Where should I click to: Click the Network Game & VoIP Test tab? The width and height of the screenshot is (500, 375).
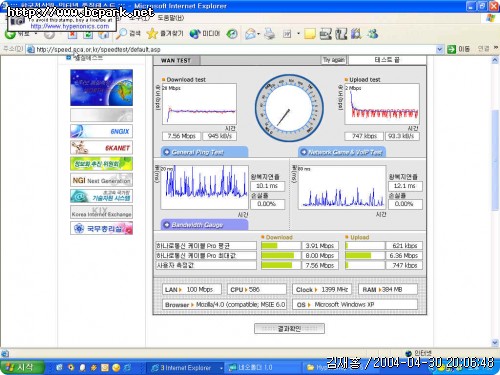[x=342, y=152]
